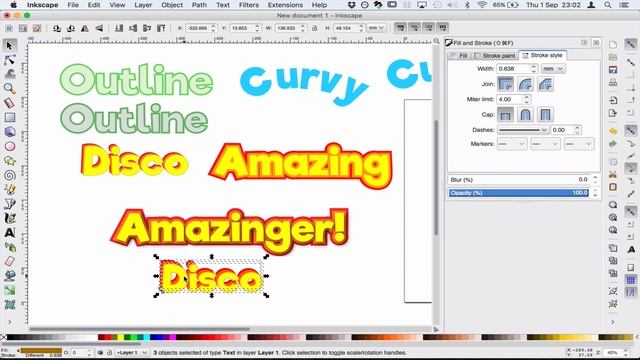The width and height of the screenshot is (640, 360).
Task: Select the Gradient tool
Action: coord(10,291)
